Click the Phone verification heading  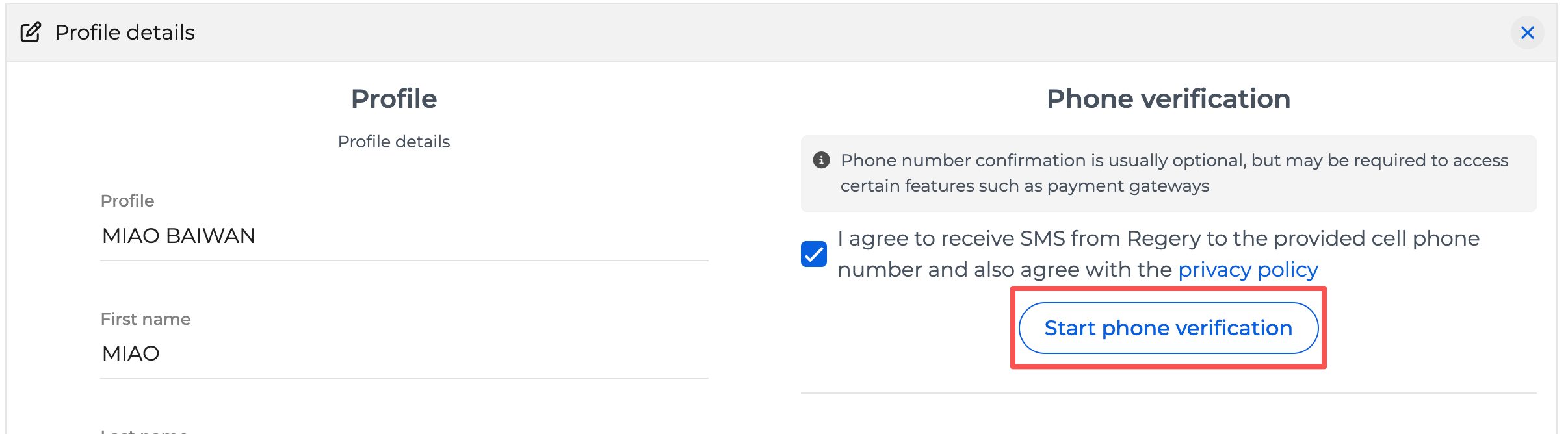point(1168,99)
